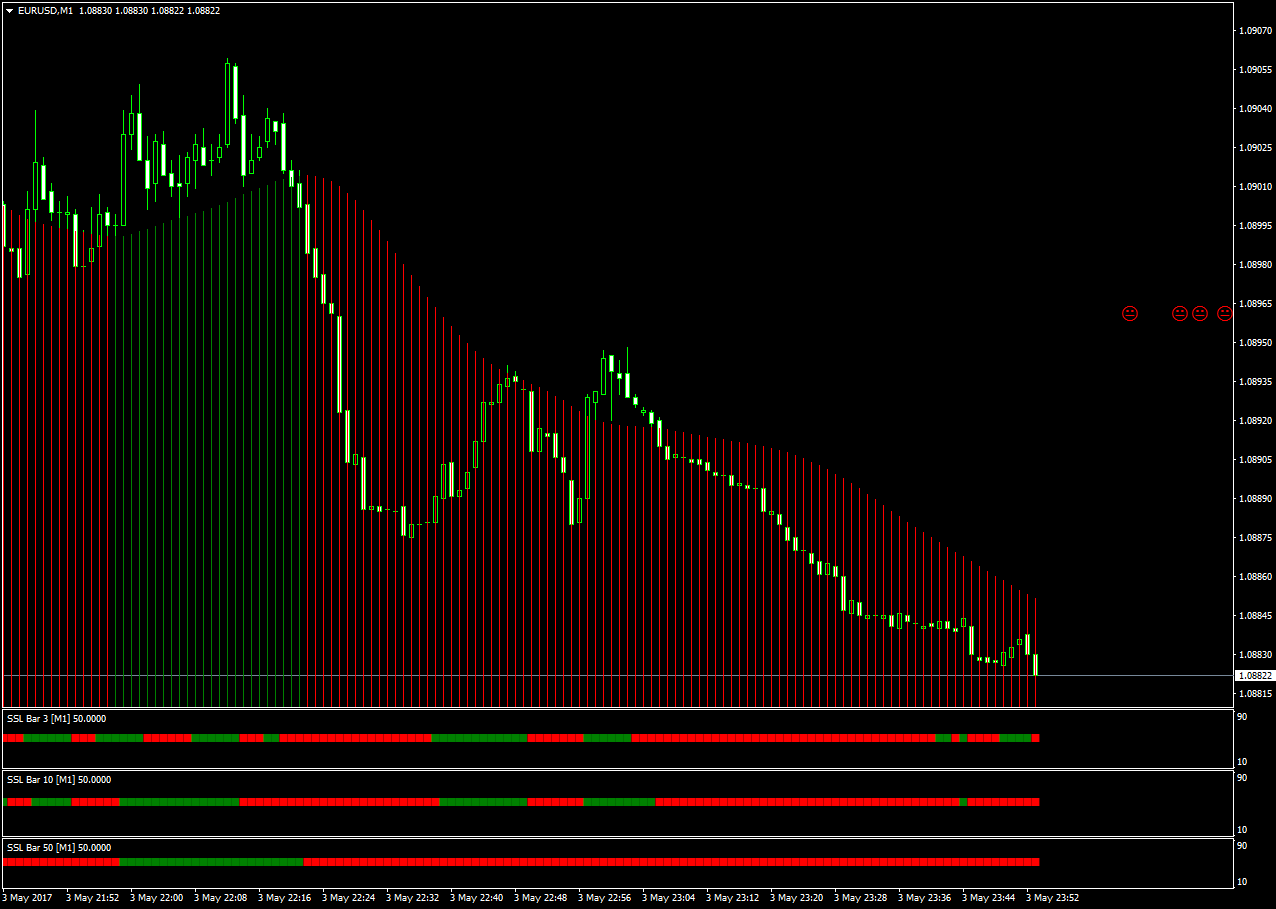Click the 10 scale value in SSL Bar 10 panel
Viewport: 1276px width, 909px height.
click(1242, 830)
